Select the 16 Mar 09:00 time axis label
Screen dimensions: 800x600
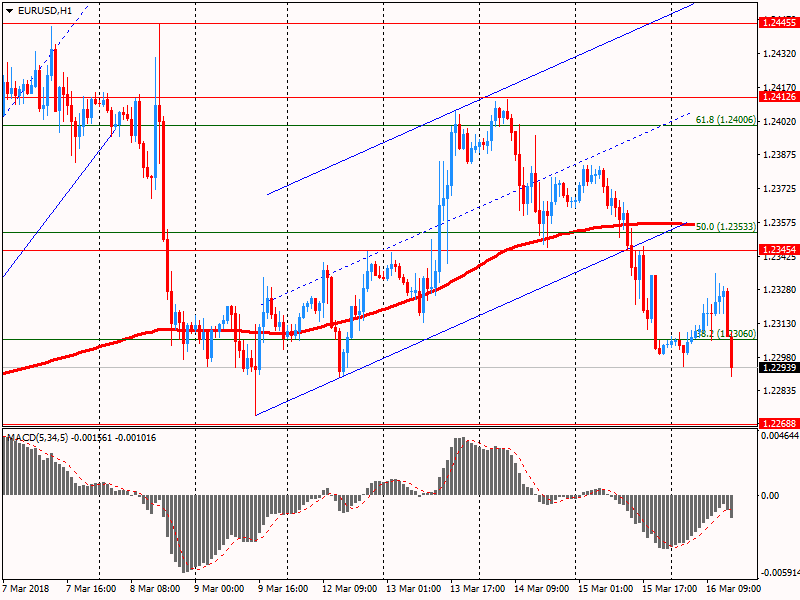[734, 589]
